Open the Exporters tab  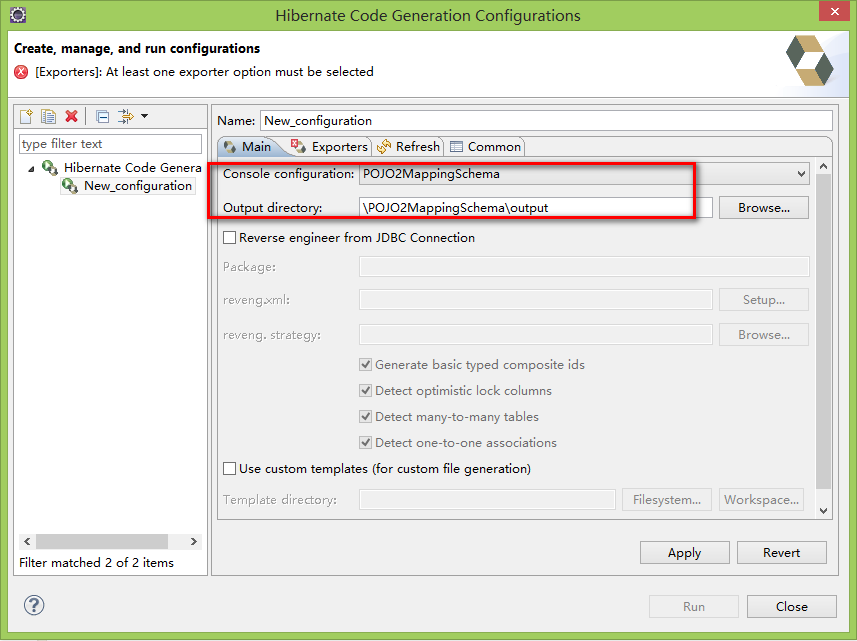pos(330,146)
